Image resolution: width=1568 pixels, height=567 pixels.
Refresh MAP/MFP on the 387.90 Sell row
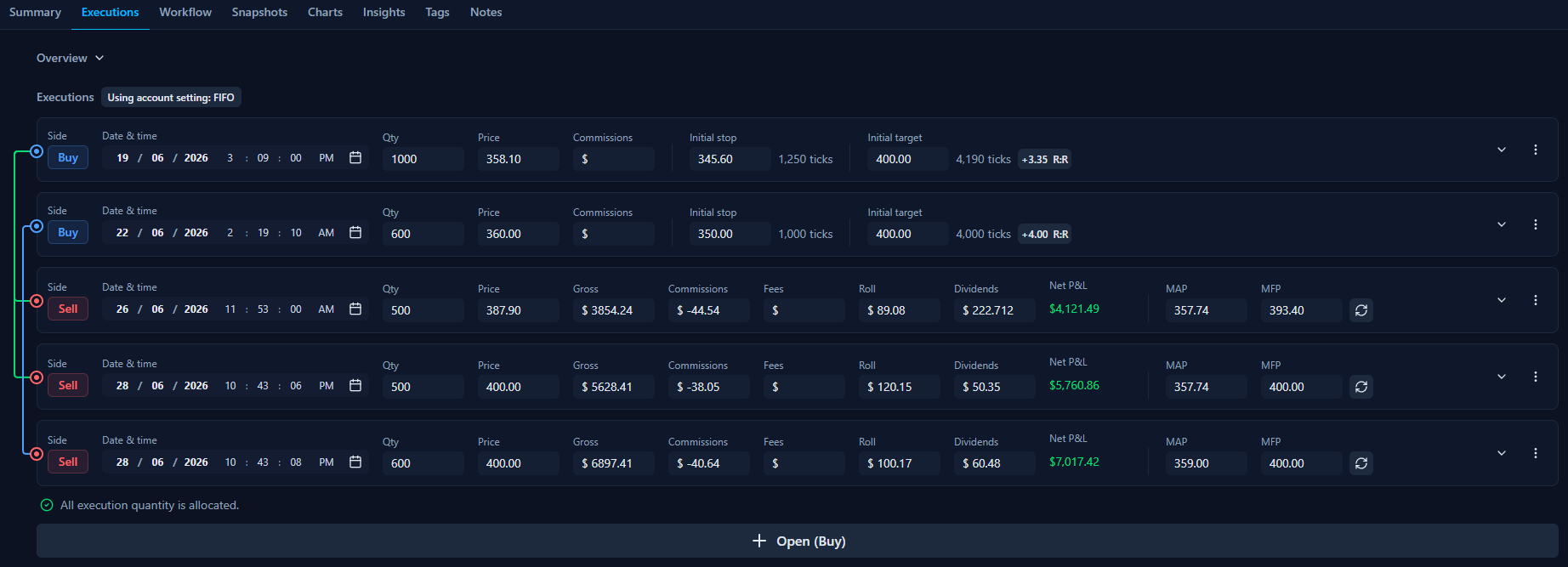point(1361,310)
